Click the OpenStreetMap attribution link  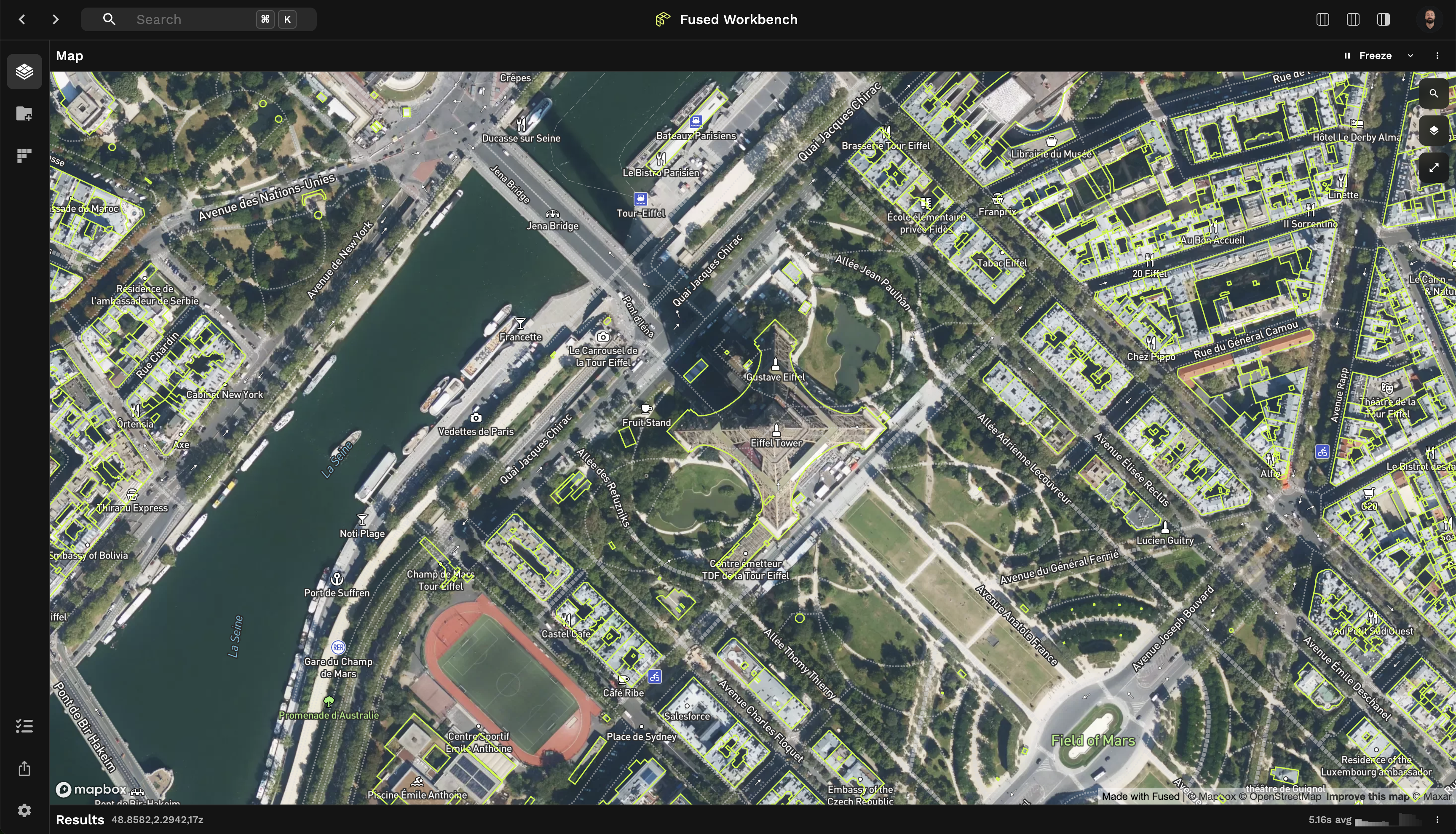pyautogui.click(x=1280, y=796)
